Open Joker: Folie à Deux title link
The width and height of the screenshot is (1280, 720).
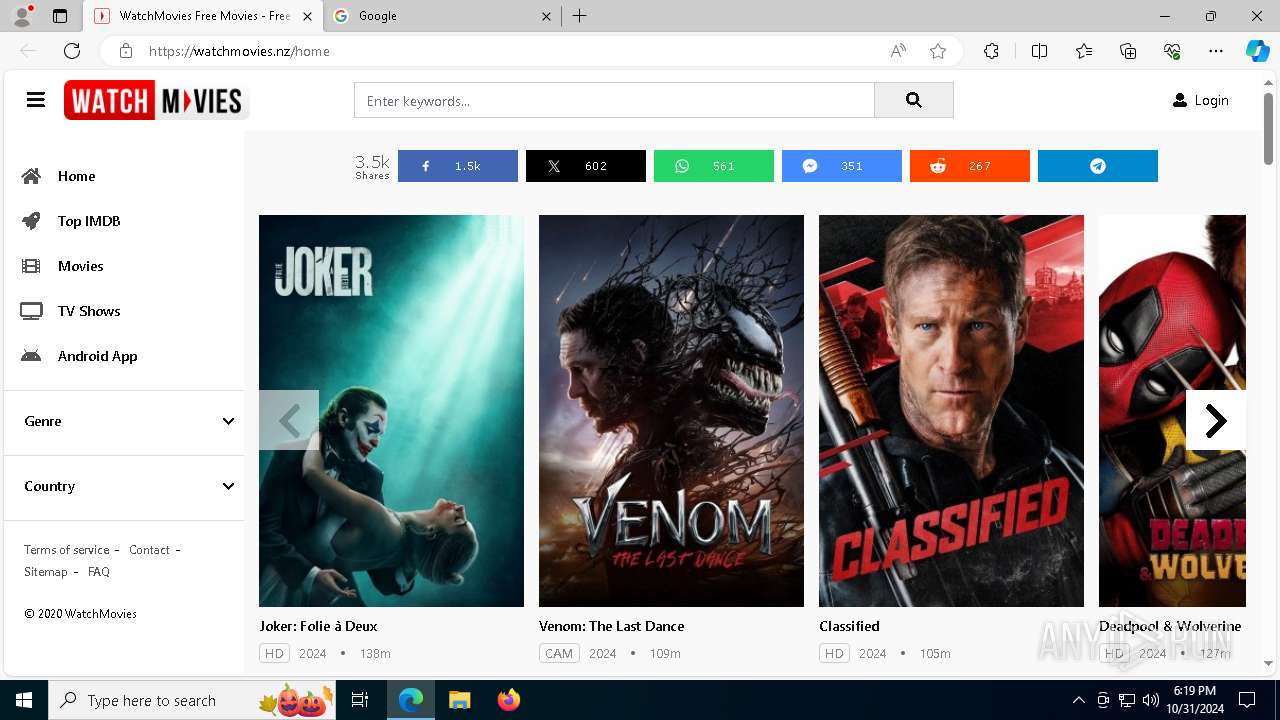pos(318,626)
